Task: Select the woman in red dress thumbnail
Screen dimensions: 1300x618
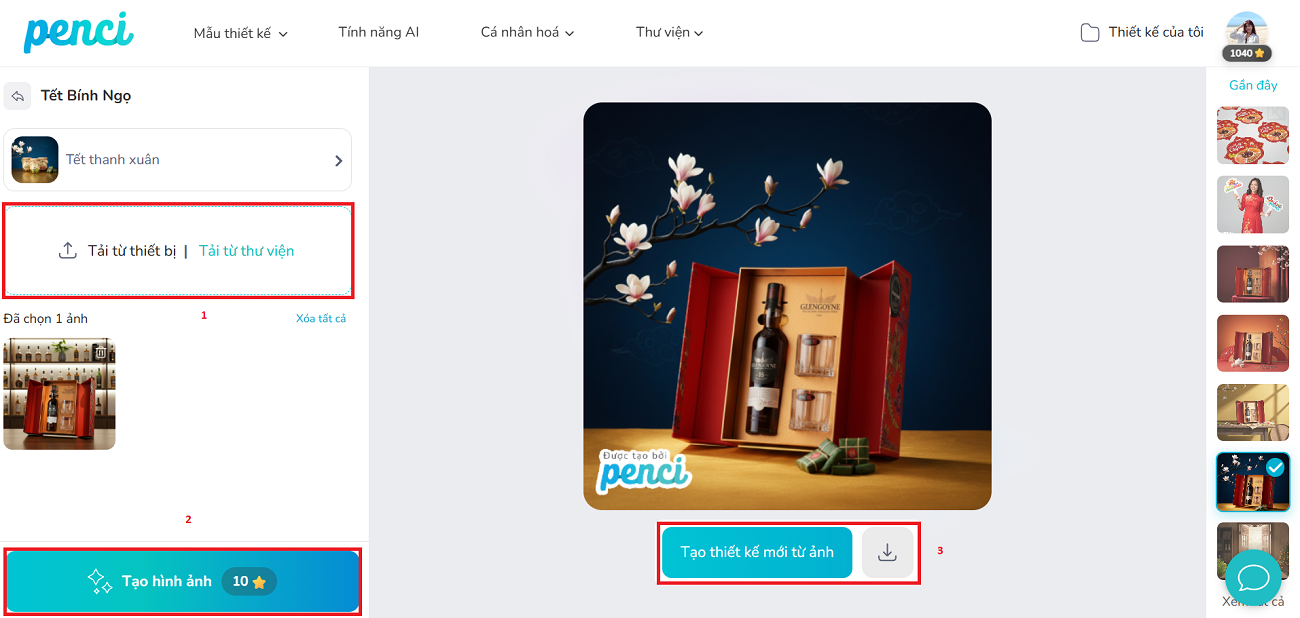Action: [x=1253, y=205]
